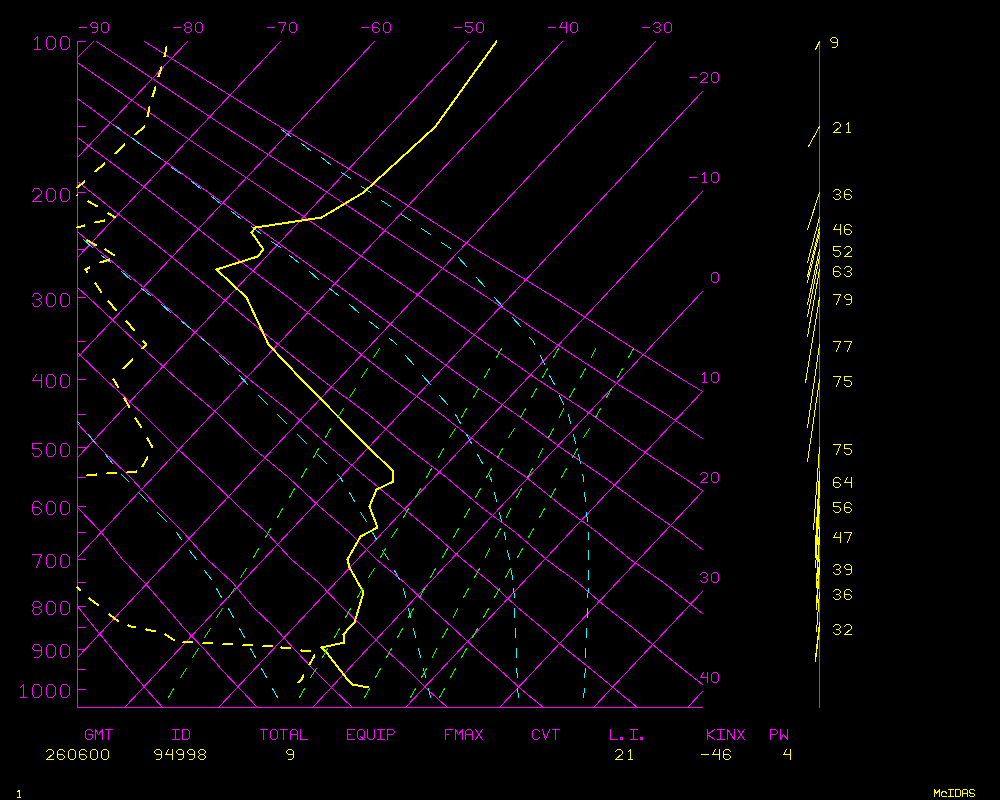Click the wind speed value 79

(842, 300)
